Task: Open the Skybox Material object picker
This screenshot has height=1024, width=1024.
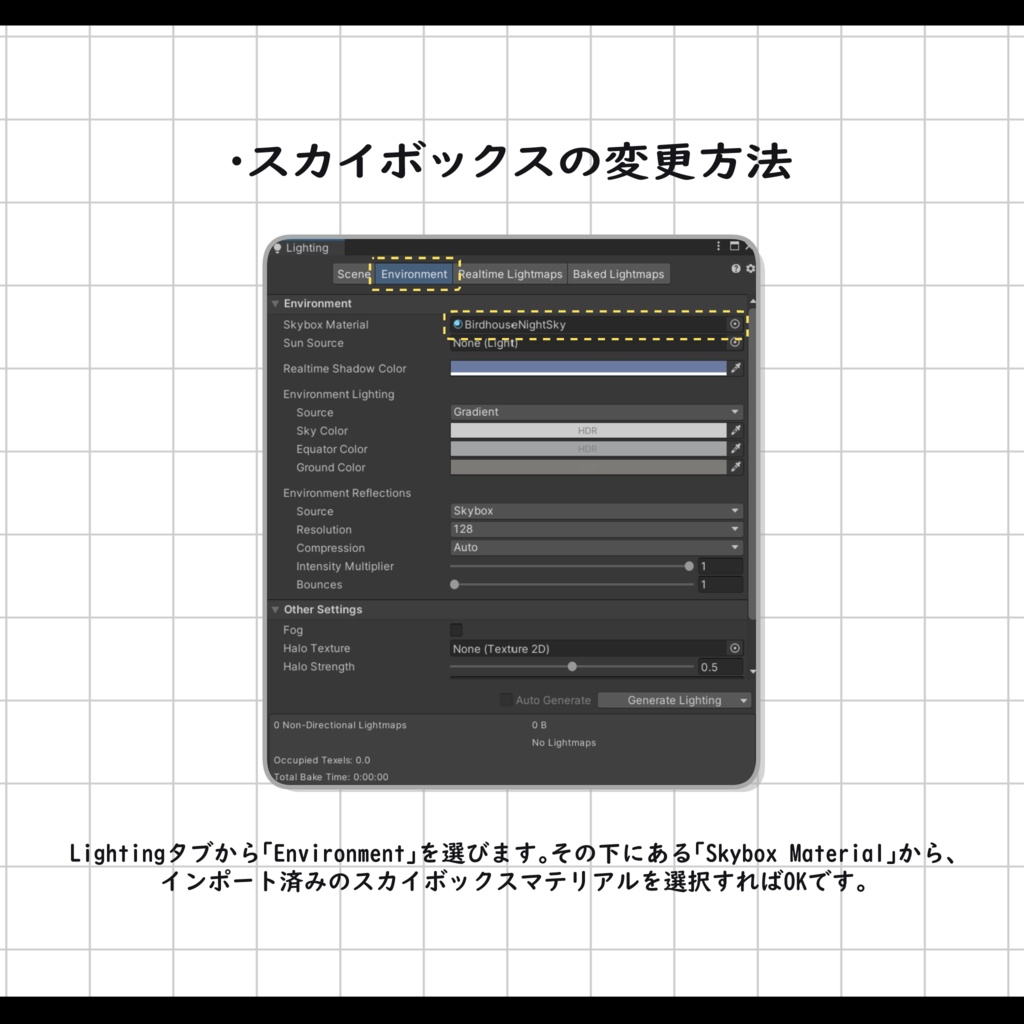Action: pyautogui.click(x=735, y=324)
